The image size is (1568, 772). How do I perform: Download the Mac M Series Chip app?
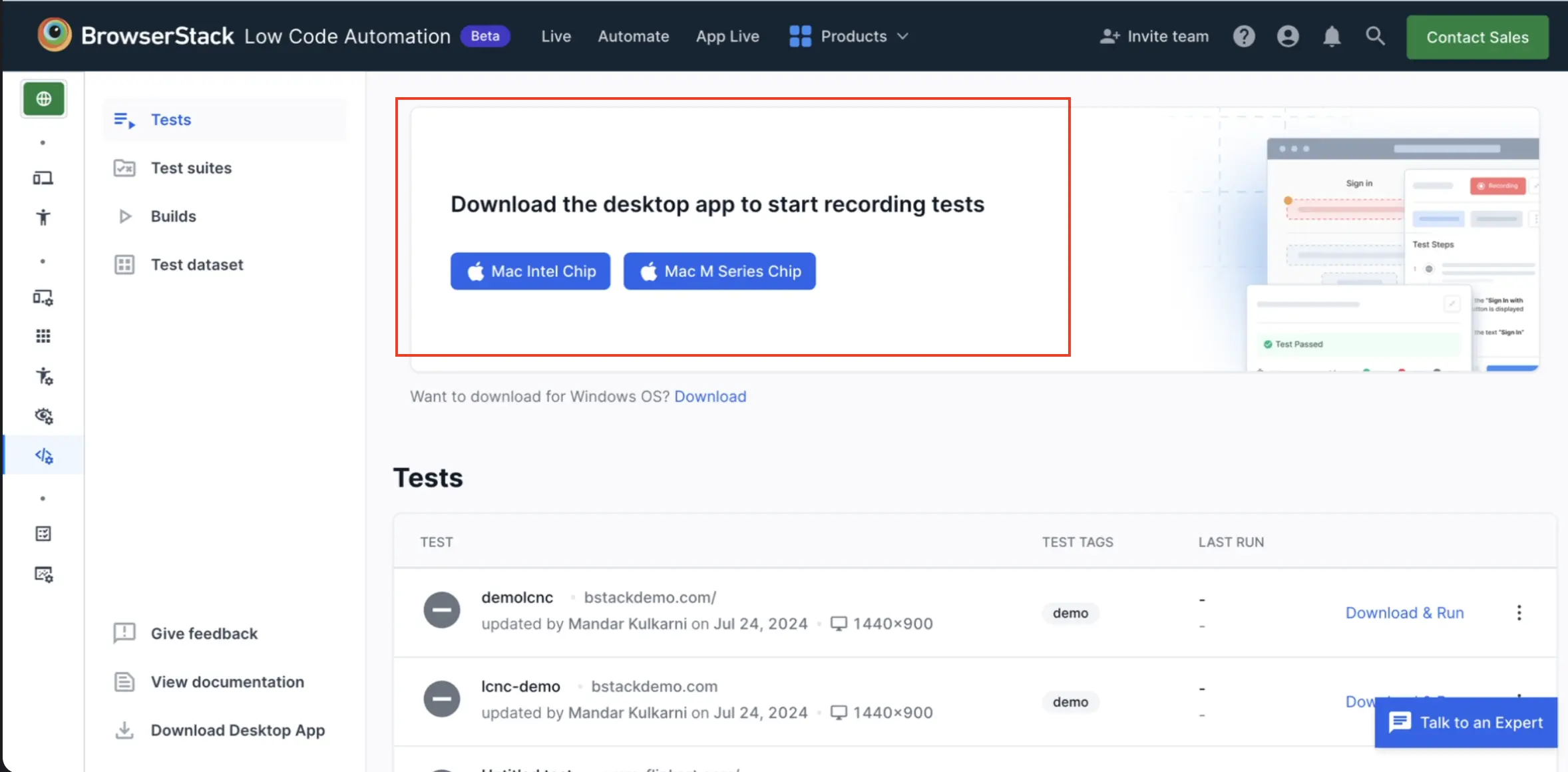pos(719,272)
